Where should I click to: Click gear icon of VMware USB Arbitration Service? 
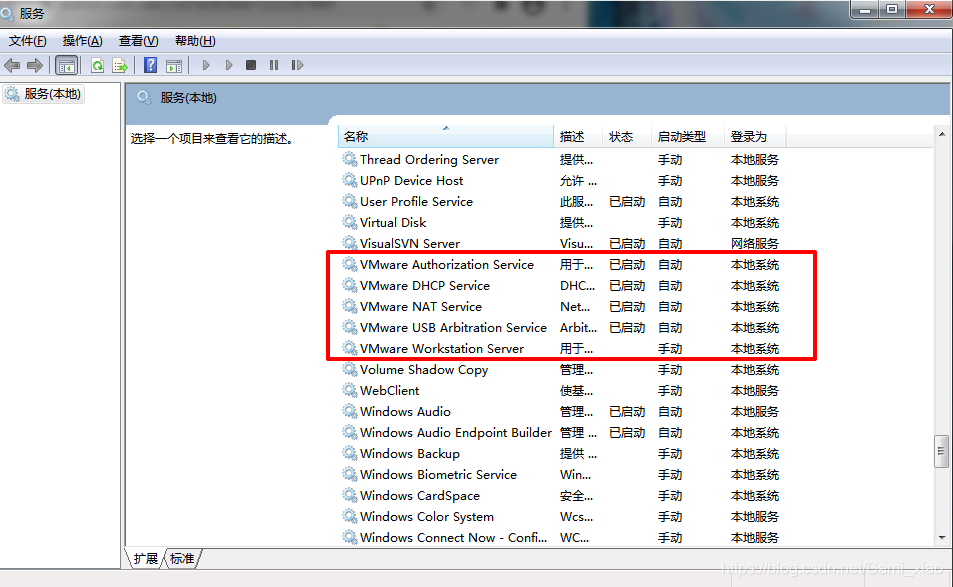pos(349,327)
